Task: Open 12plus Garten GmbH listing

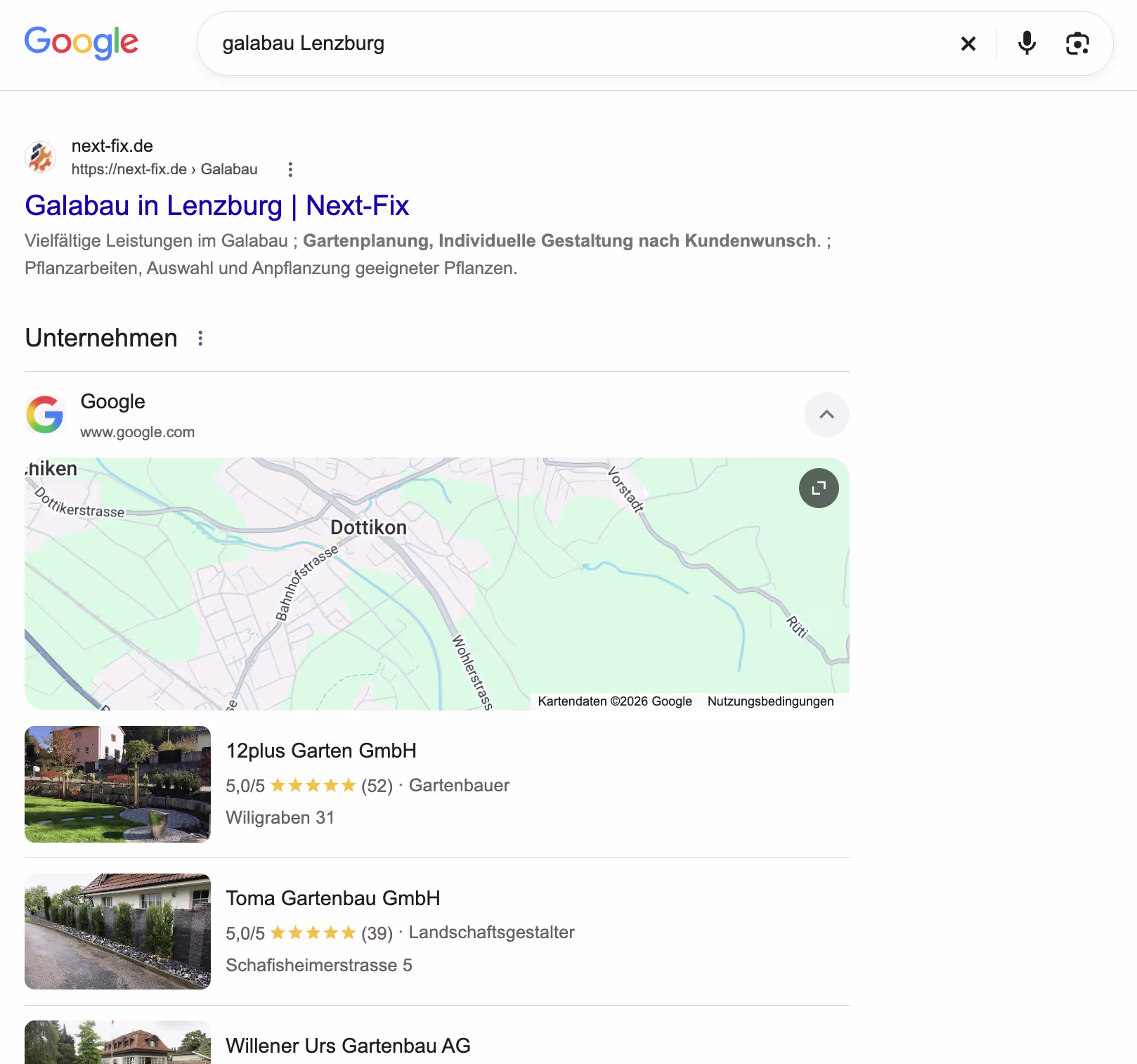Action: (x=321, y=751)
